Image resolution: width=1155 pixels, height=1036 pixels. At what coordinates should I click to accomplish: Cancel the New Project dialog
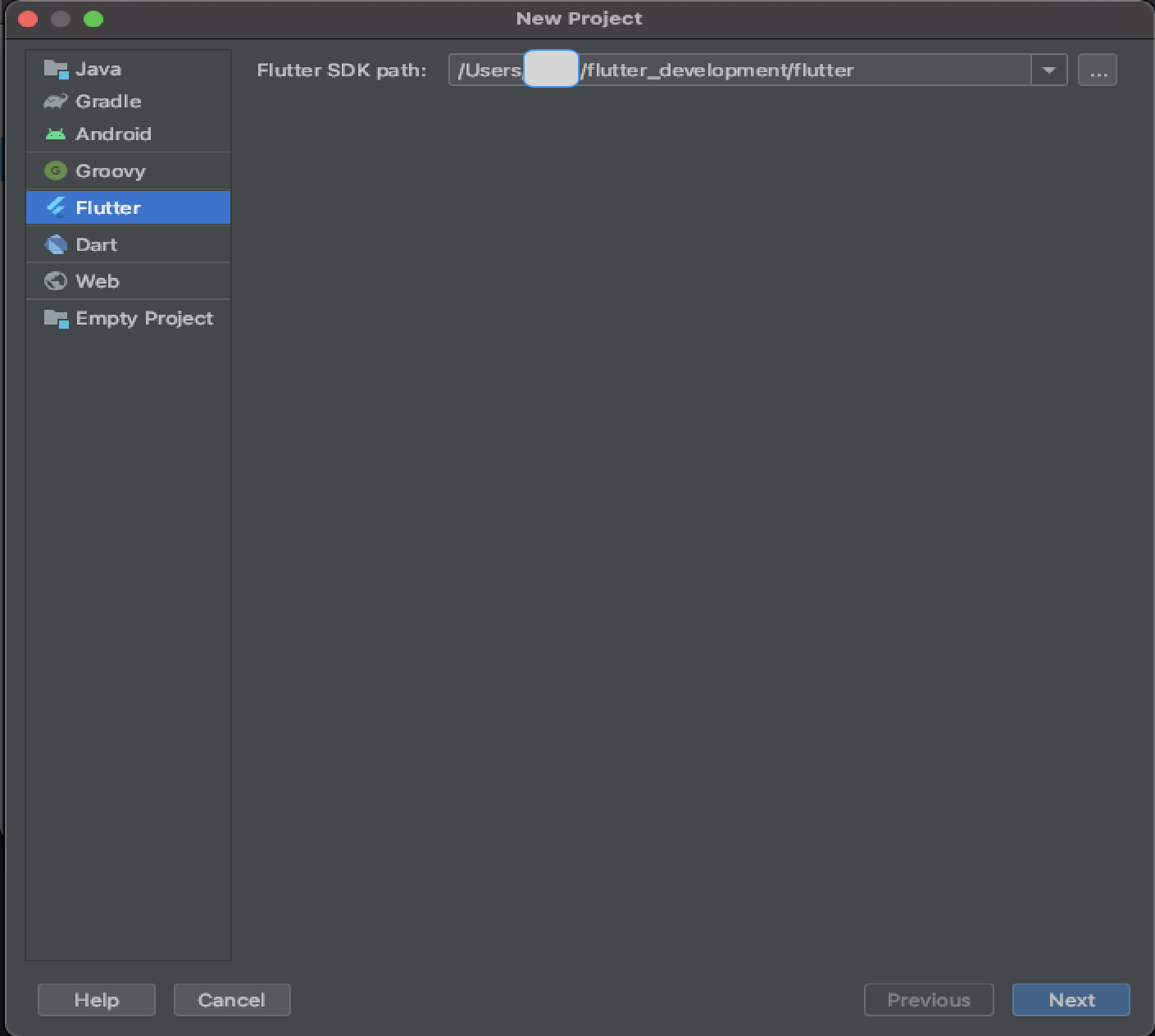click(232, 1000)
